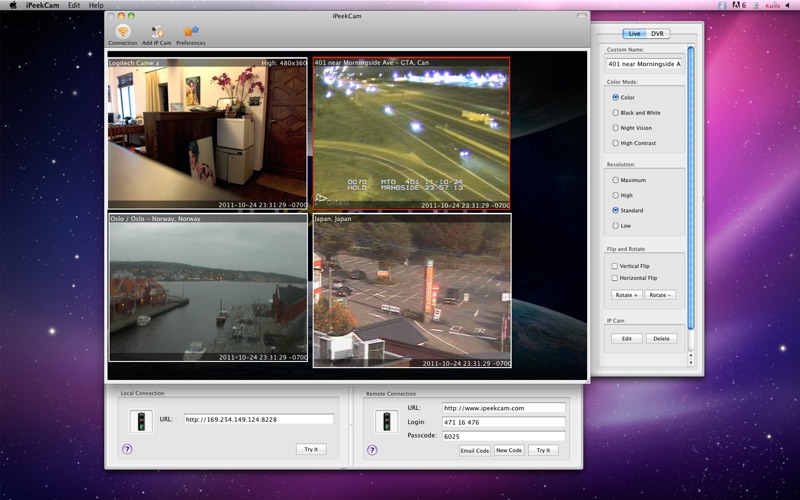Delete the selected IP cam
This screenshot has width=800, height=500.
pos(661,338)
